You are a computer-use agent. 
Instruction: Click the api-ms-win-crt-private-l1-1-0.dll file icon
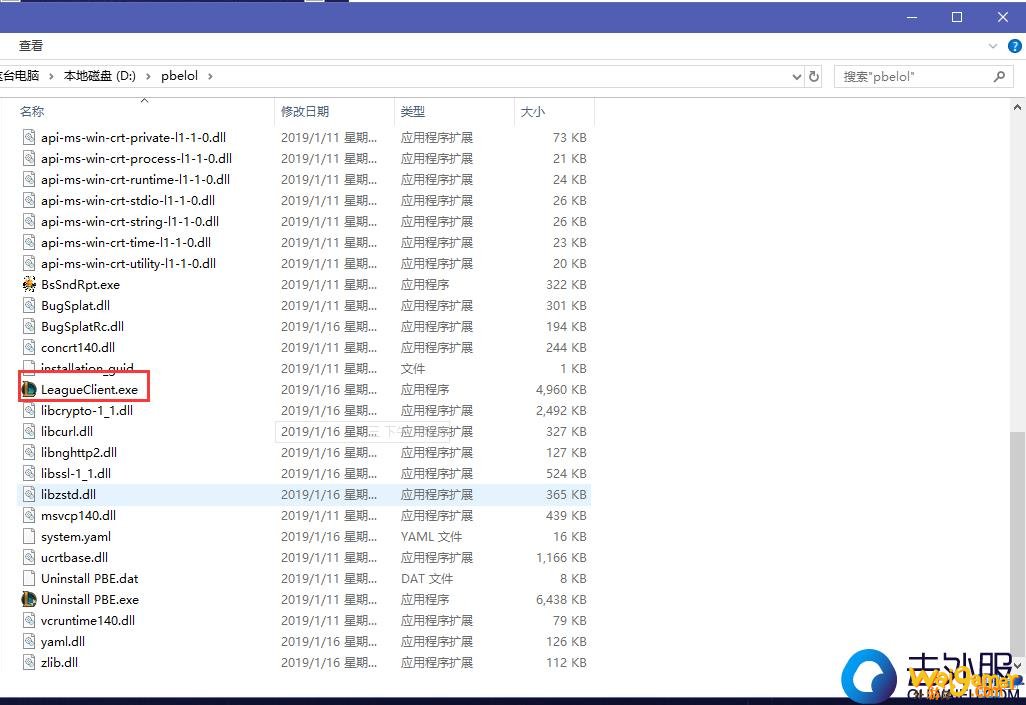tap(29, 137)
